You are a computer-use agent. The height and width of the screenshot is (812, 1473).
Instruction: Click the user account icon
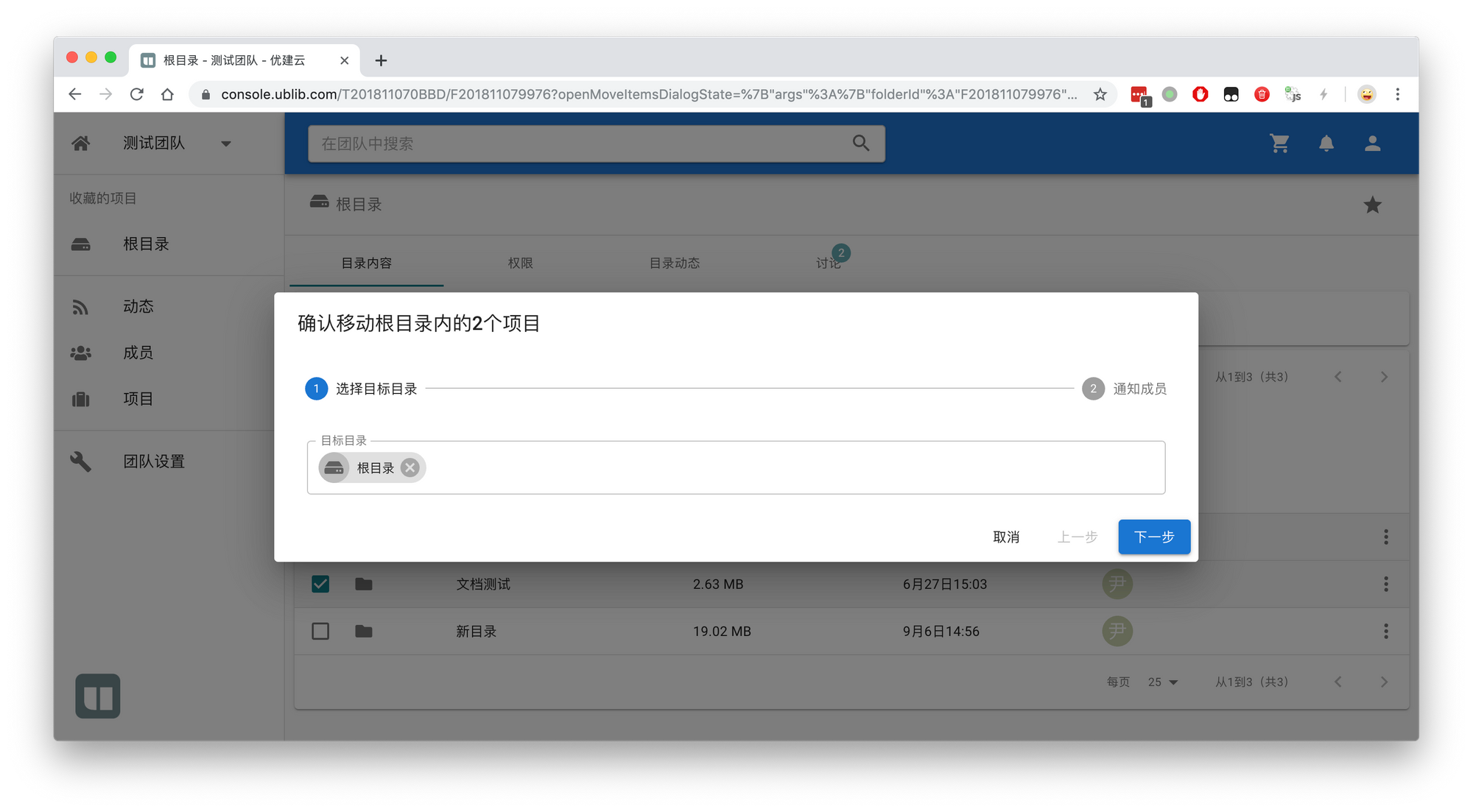pyautogui.click(x=1372, y=144)
